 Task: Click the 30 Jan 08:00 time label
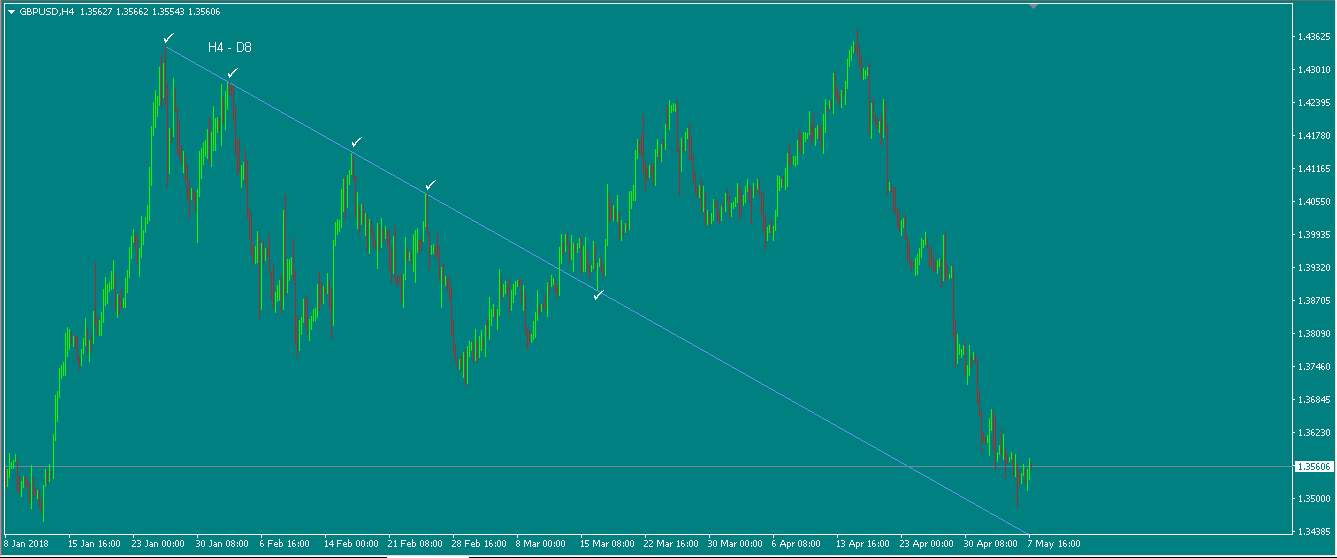tap(222, 544)
